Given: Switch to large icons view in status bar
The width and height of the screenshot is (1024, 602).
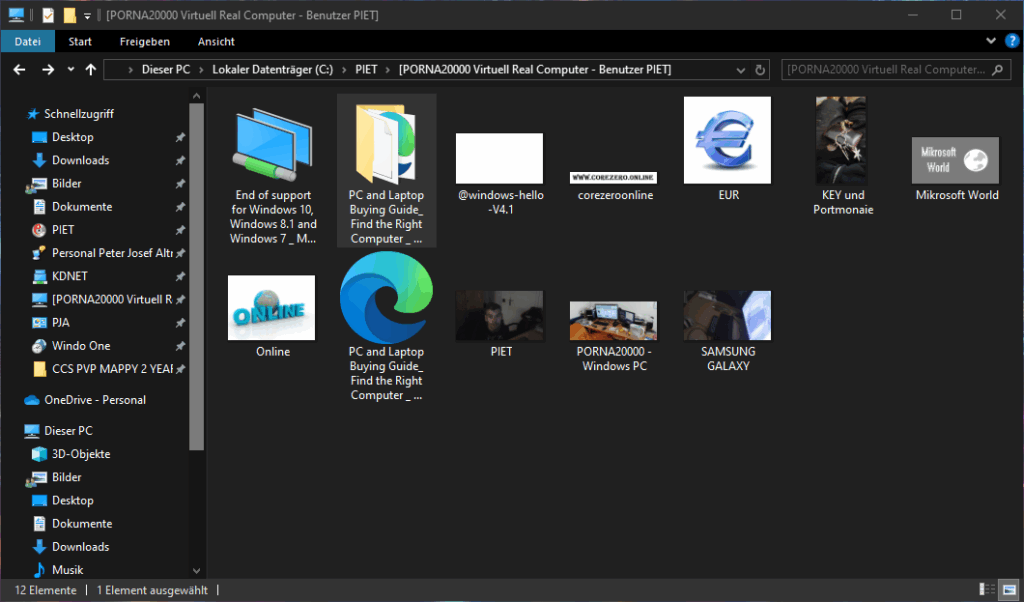Looking at the screenshot, I should point(1008,590).
